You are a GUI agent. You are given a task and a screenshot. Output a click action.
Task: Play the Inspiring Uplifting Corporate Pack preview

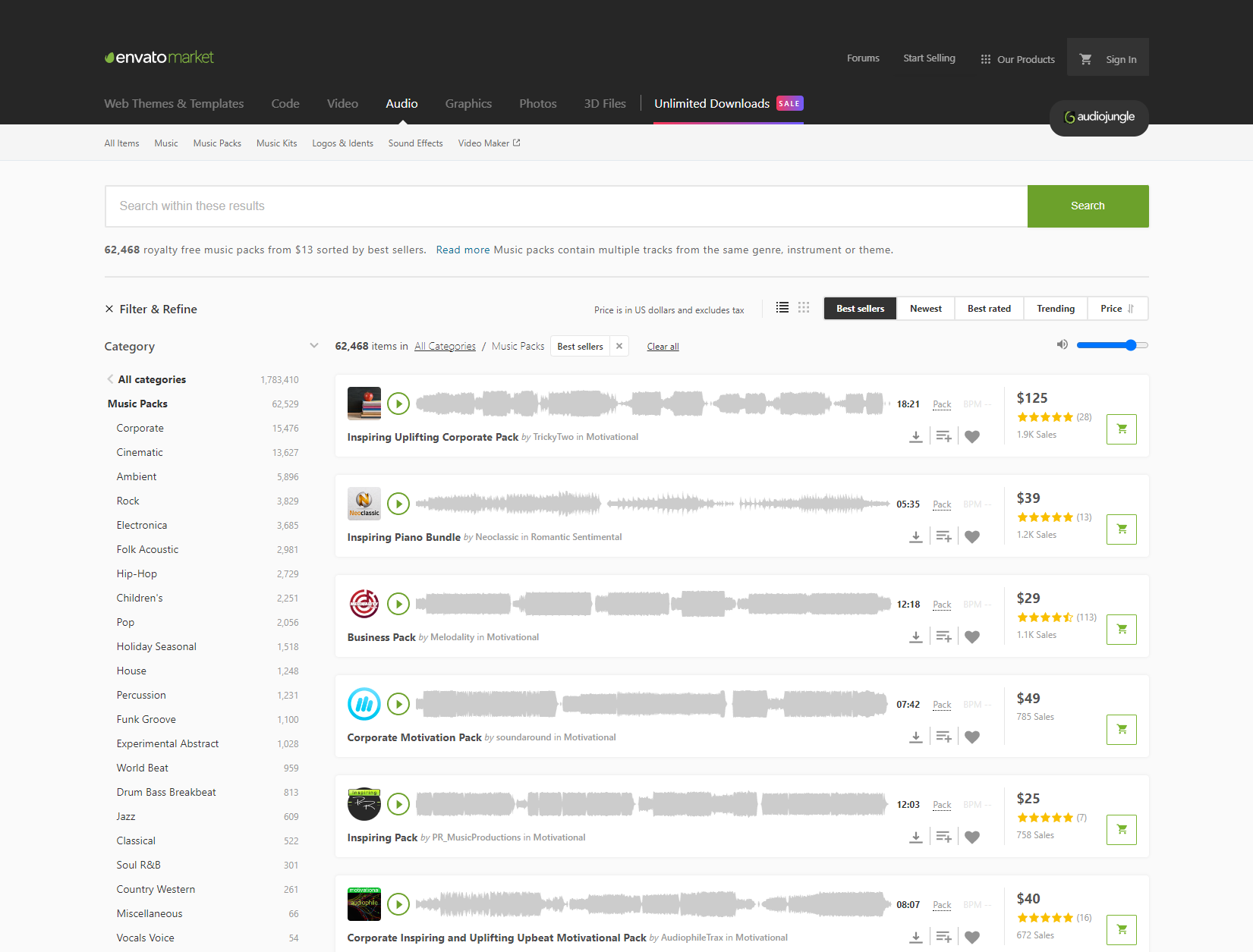pyautogui.click(x=398, y=403)
